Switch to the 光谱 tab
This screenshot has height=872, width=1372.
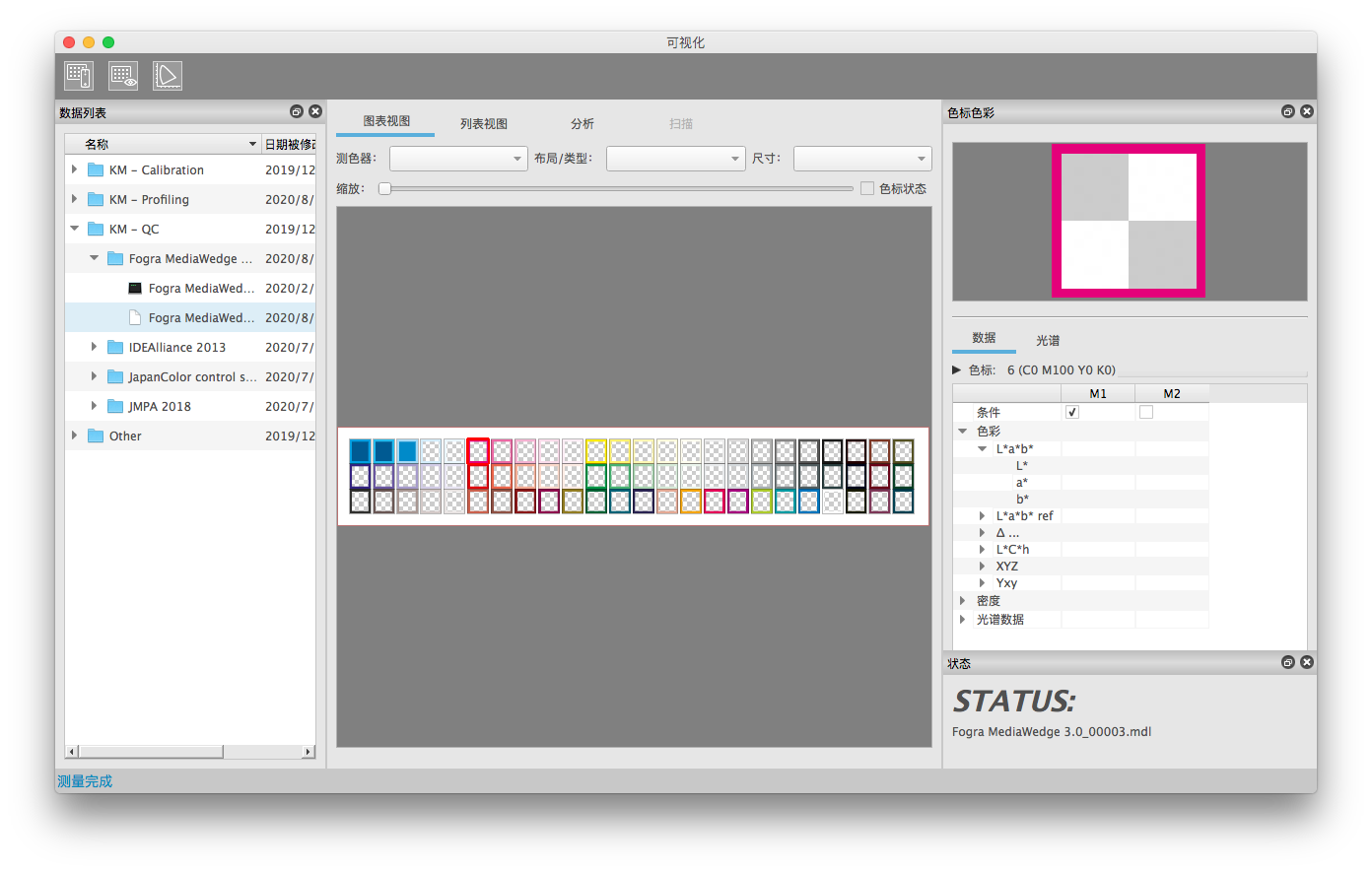(x=1048, y=340)
